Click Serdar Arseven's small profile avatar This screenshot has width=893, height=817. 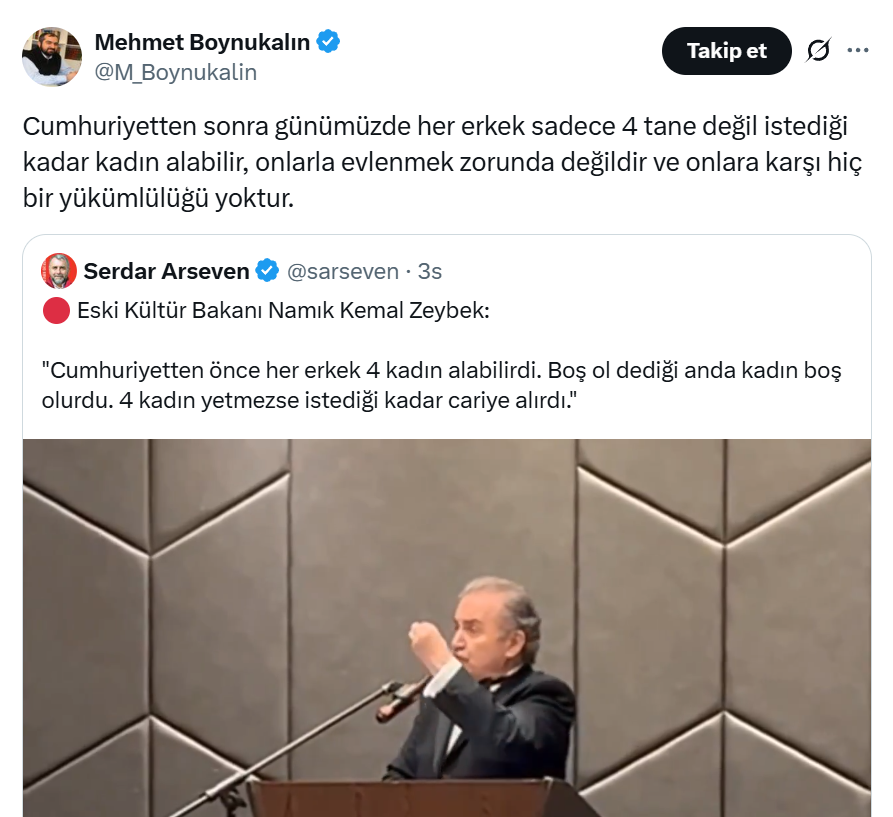(x=59, y=270)
